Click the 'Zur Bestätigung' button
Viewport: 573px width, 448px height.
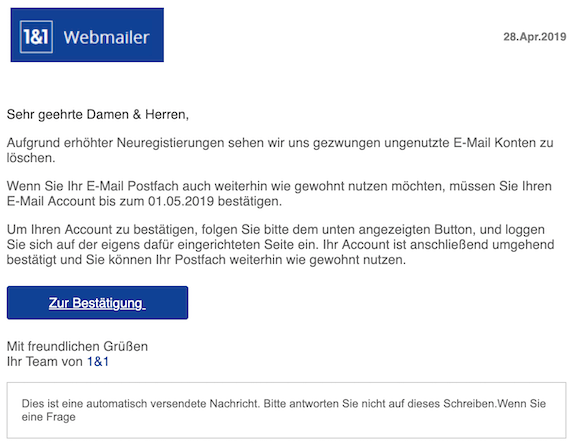click(97, 303)
